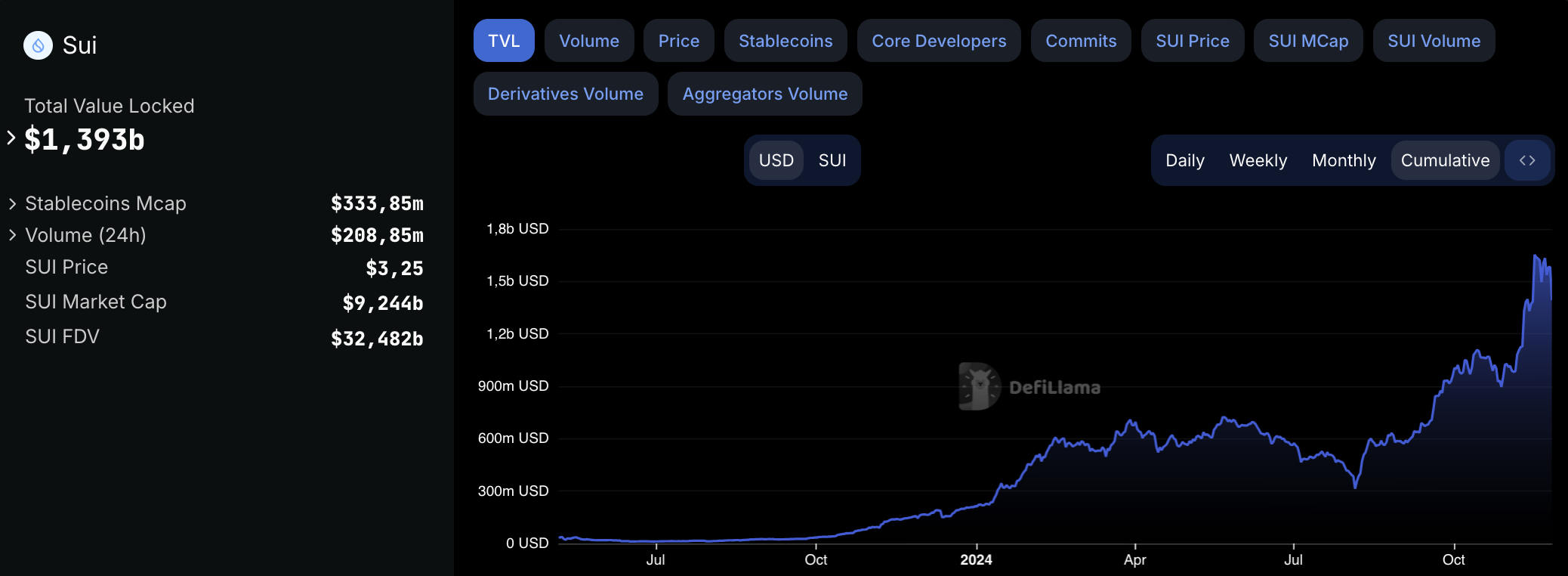This screenshot has height=576, width=1568.
Task: Show Stablecoins on the chart
Action: 785,41
